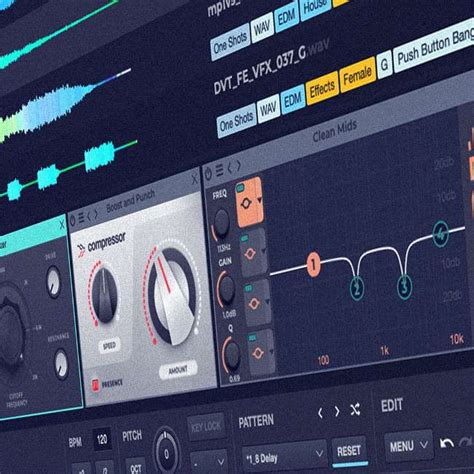Open the key dropdown showing a dash
Screen dimensions: 474x474
pyautogui.click(x=209, y=463)
